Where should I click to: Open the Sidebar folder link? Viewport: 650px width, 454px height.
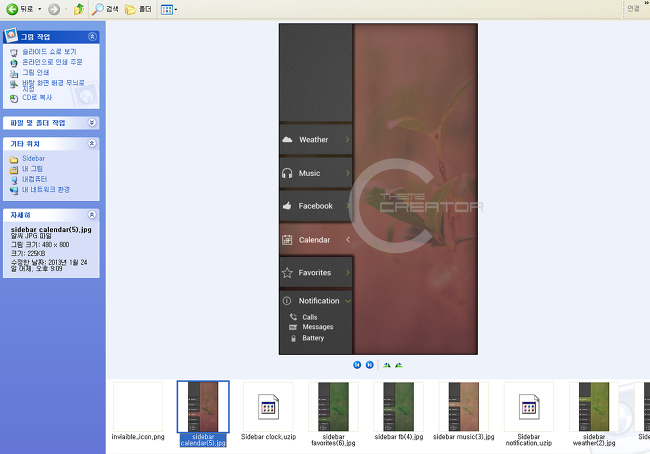coord(34,158)
